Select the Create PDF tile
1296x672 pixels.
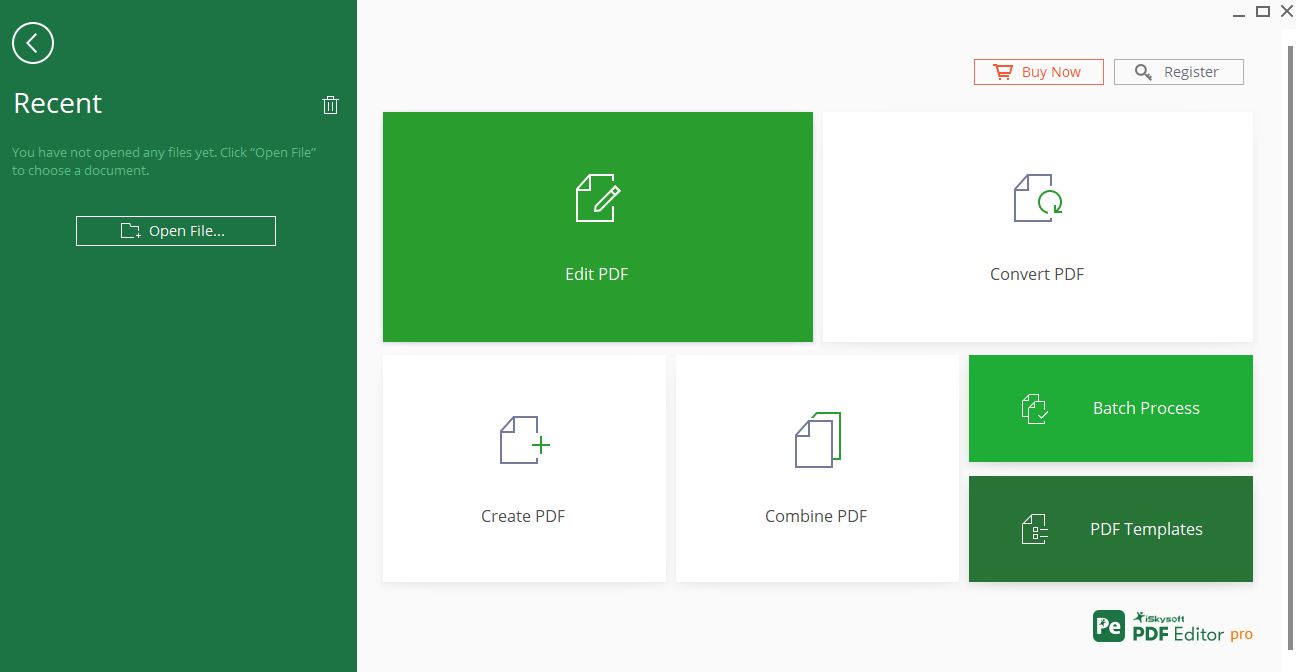coord(523,468)
